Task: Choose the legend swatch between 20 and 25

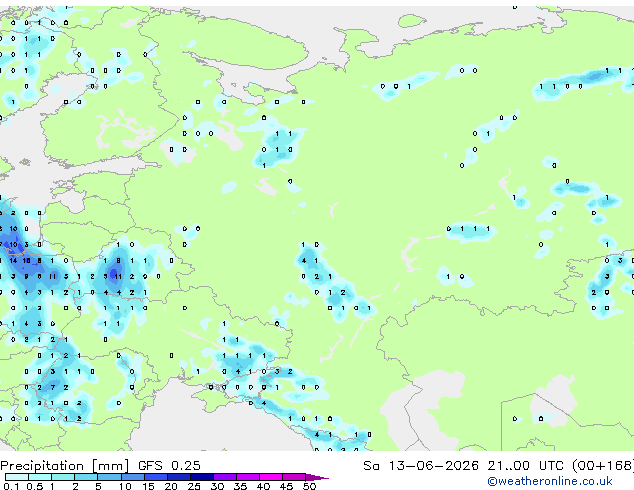Action: [179, 477]
